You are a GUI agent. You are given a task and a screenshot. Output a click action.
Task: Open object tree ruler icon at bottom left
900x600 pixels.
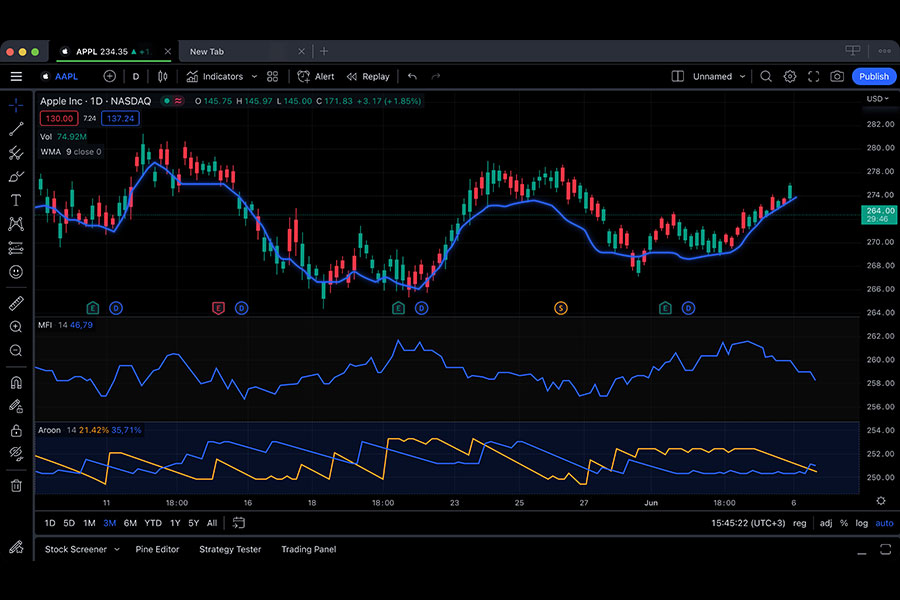tap(16, 547)
